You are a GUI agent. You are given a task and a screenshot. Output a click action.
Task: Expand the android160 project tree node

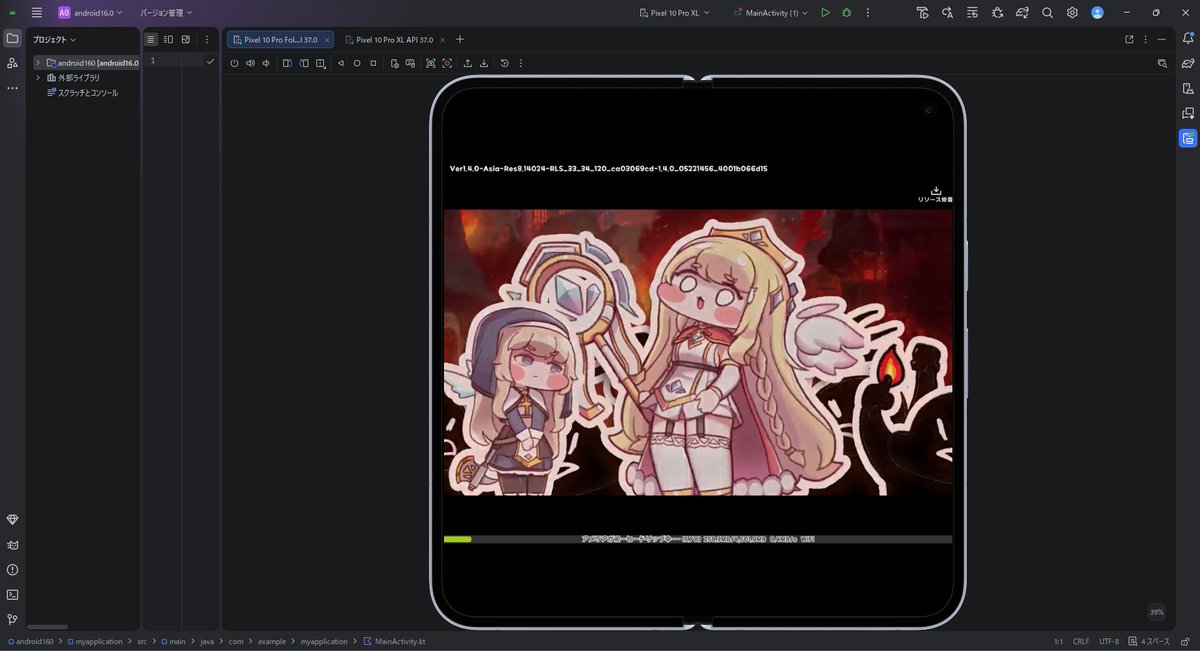[37, 62]
